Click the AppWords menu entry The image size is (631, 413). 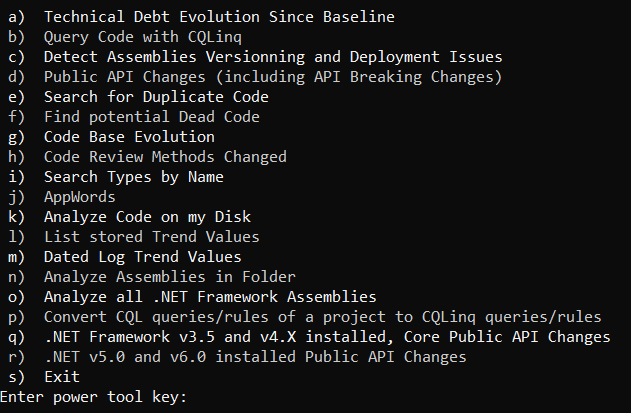[79, 197]
